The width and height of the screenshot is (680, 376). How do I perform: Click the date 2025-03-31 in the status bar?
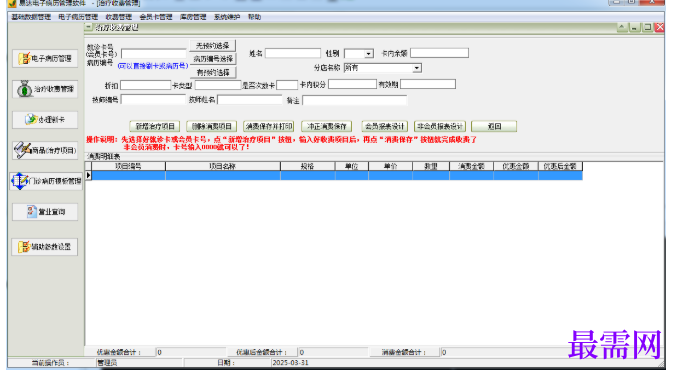click(x=290, y=363)
